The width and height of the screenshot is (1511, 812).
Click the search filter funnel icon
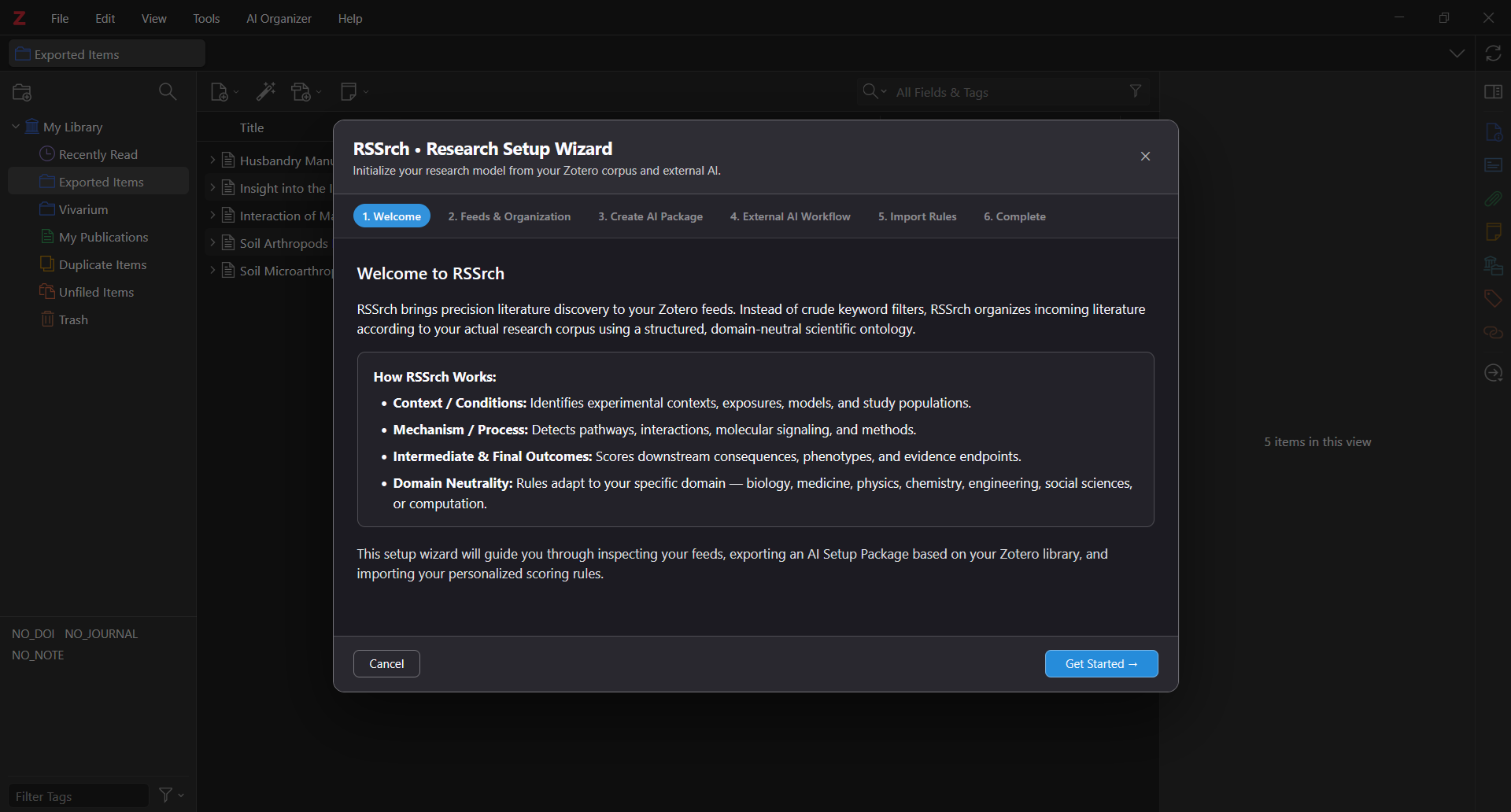tap(1136, 91)
